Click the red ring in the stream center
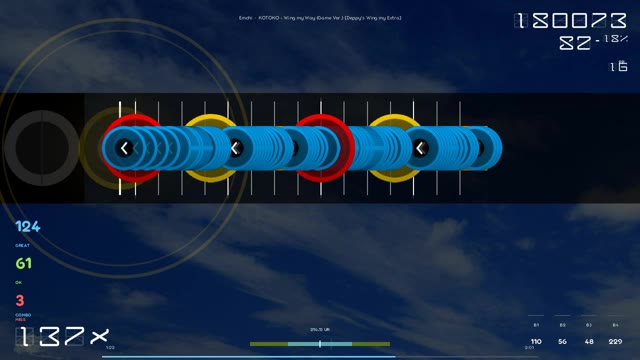This screenshot has height=360, width=640. [x=322, y=148]
